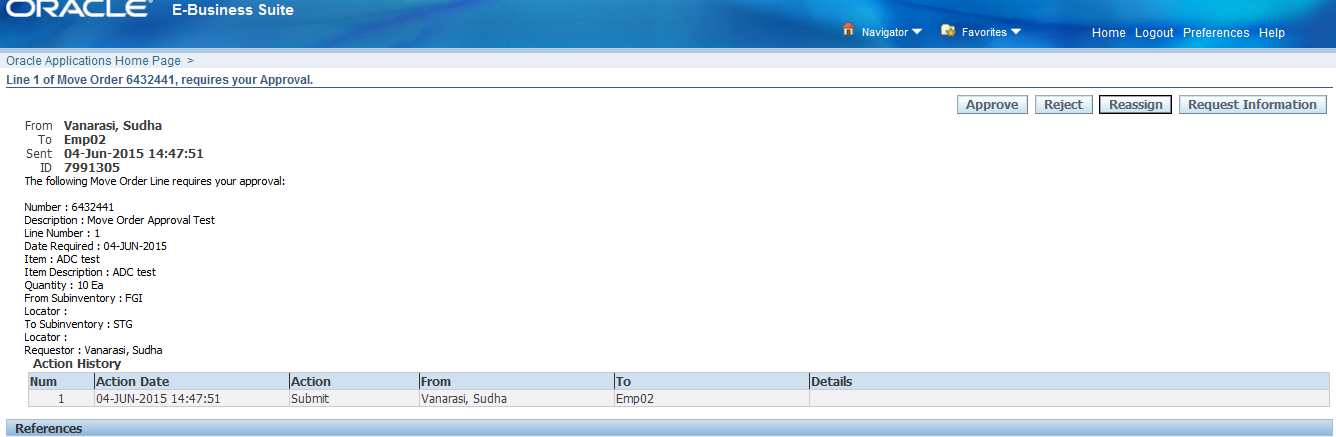Click the Sent date 04-Jun-2015 14:47:51
1336x437 pixels.
coord(134,154)
